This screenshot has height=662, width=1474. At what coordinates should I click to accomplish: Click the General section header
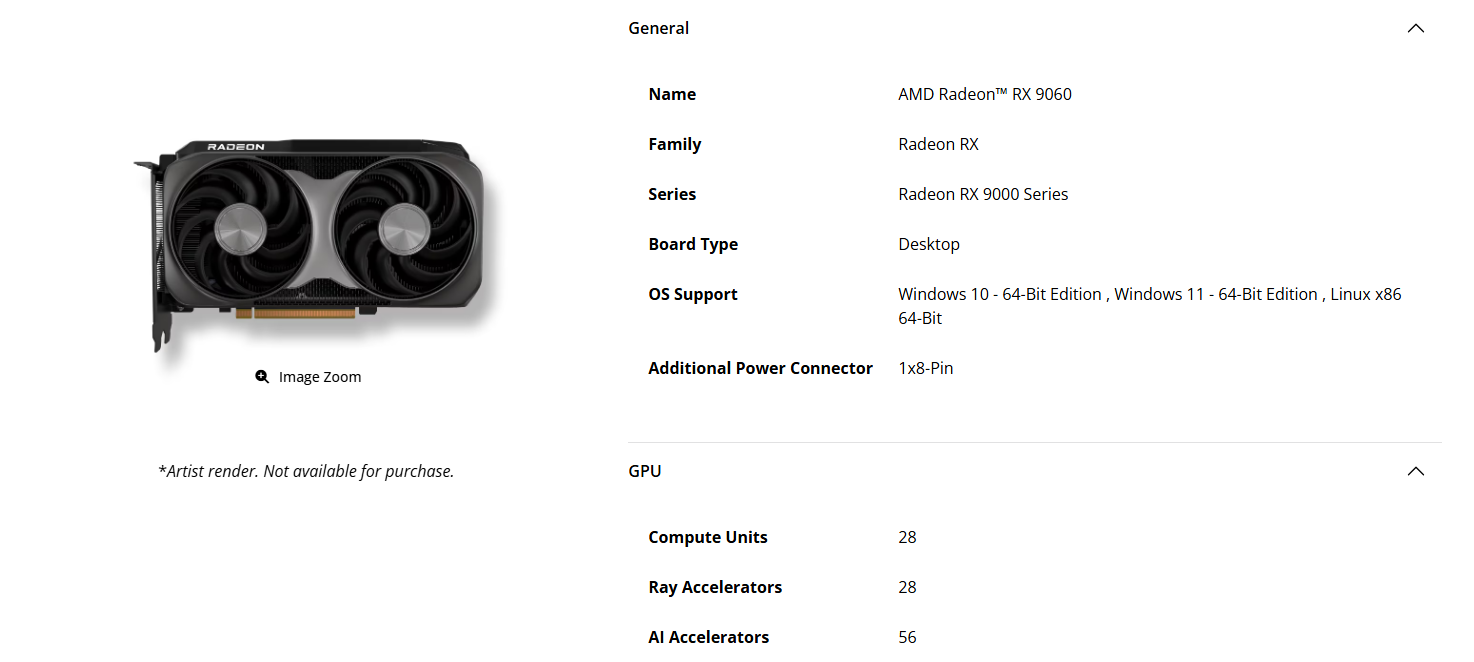click(x=659, y=28)
